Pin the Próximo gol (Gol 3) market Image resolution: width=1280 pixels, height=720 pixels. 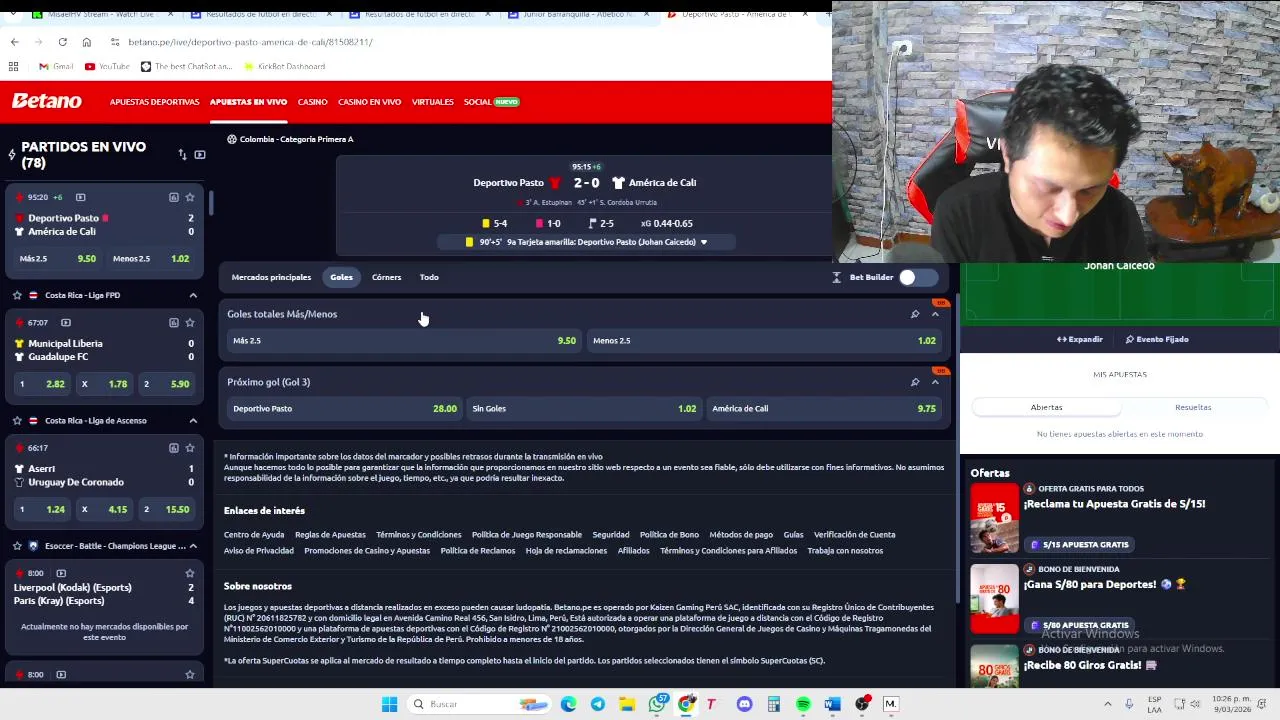coord(915,382)
